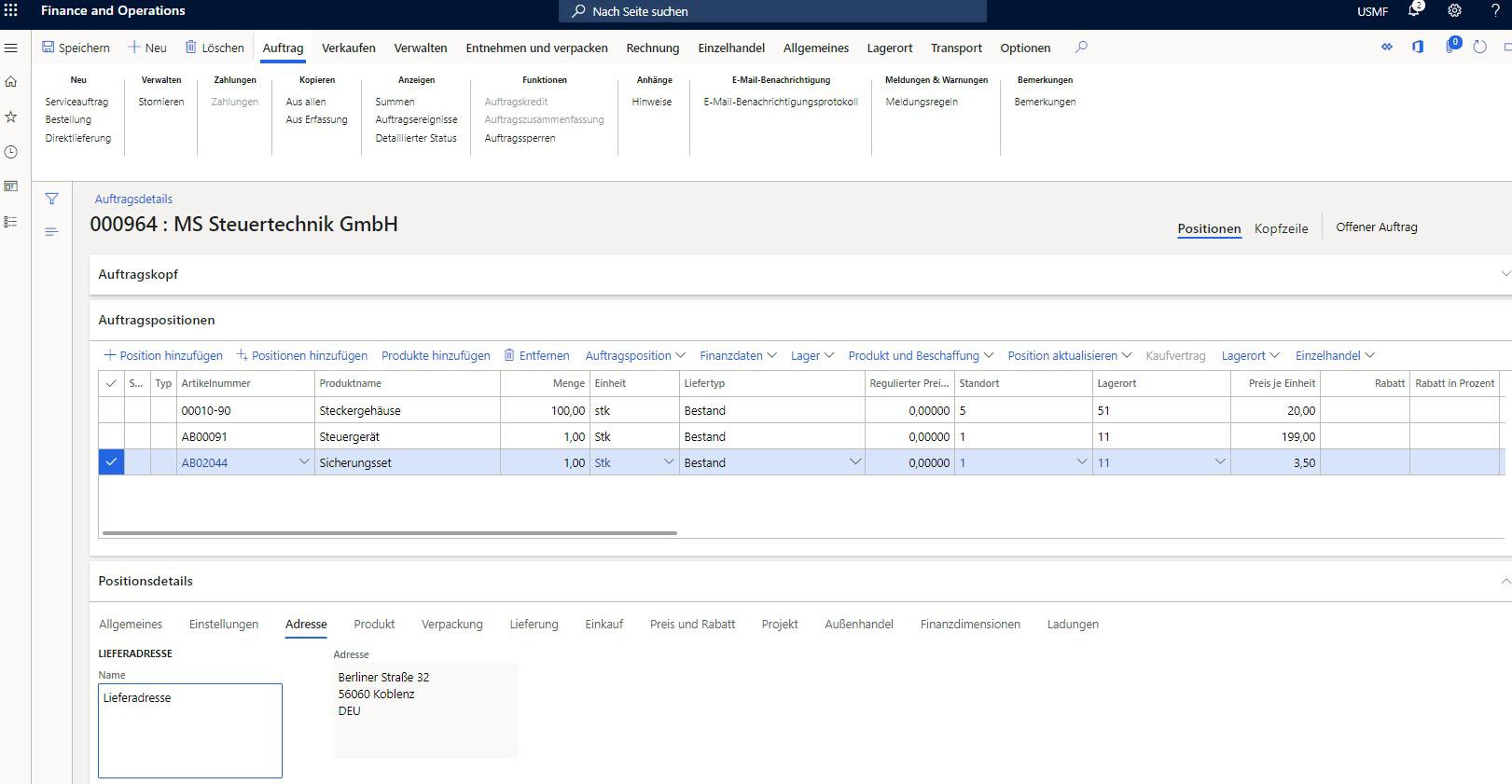Image resolution: width=1512 pixels, height=784 pixels.
Task: Select the Steckergehäuse row checkbox
Action: 111,410
